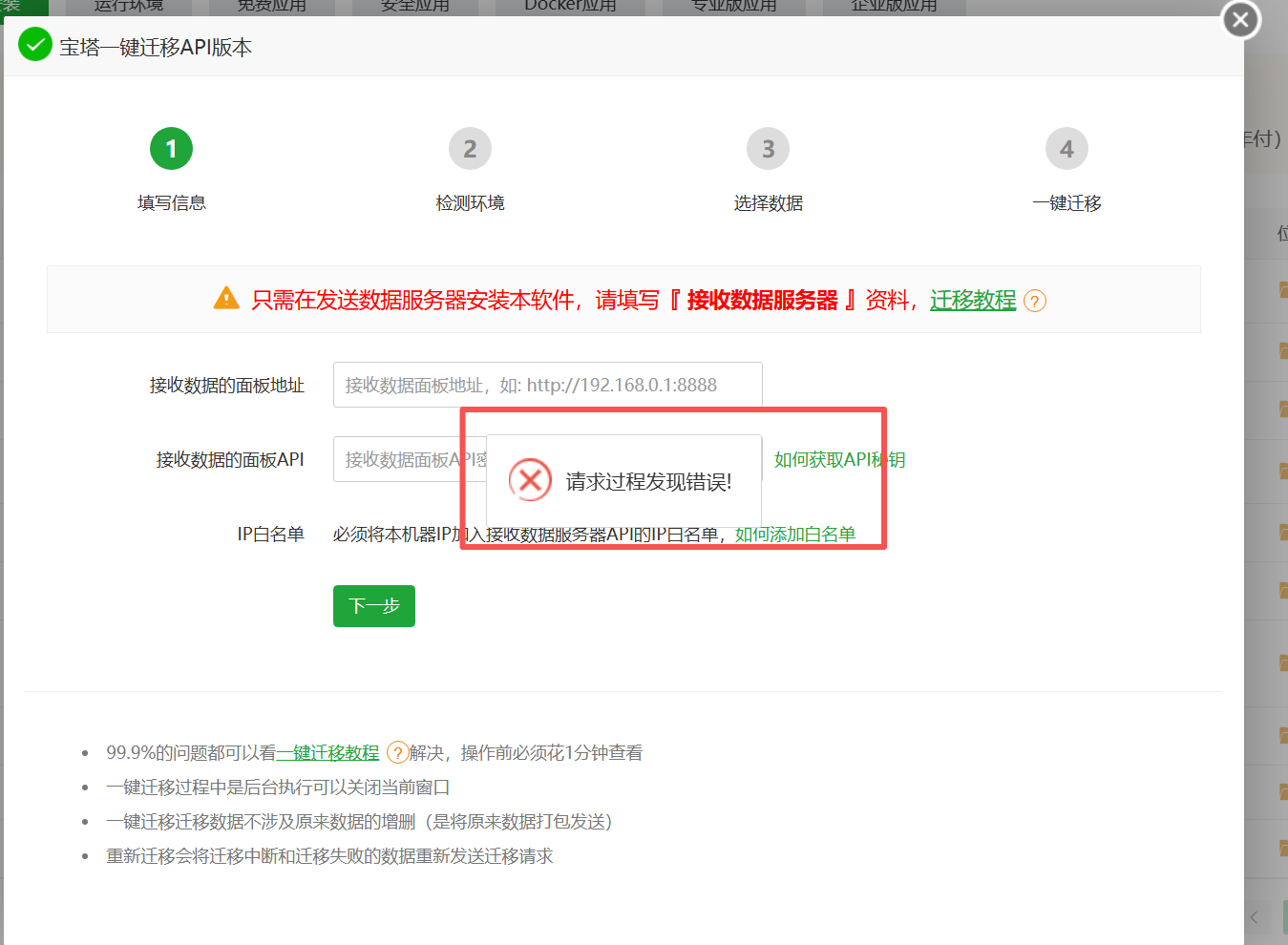Click the red error icon in the popup
Viewport: 1288px width, 945px height.
click(x=532, y=481)
